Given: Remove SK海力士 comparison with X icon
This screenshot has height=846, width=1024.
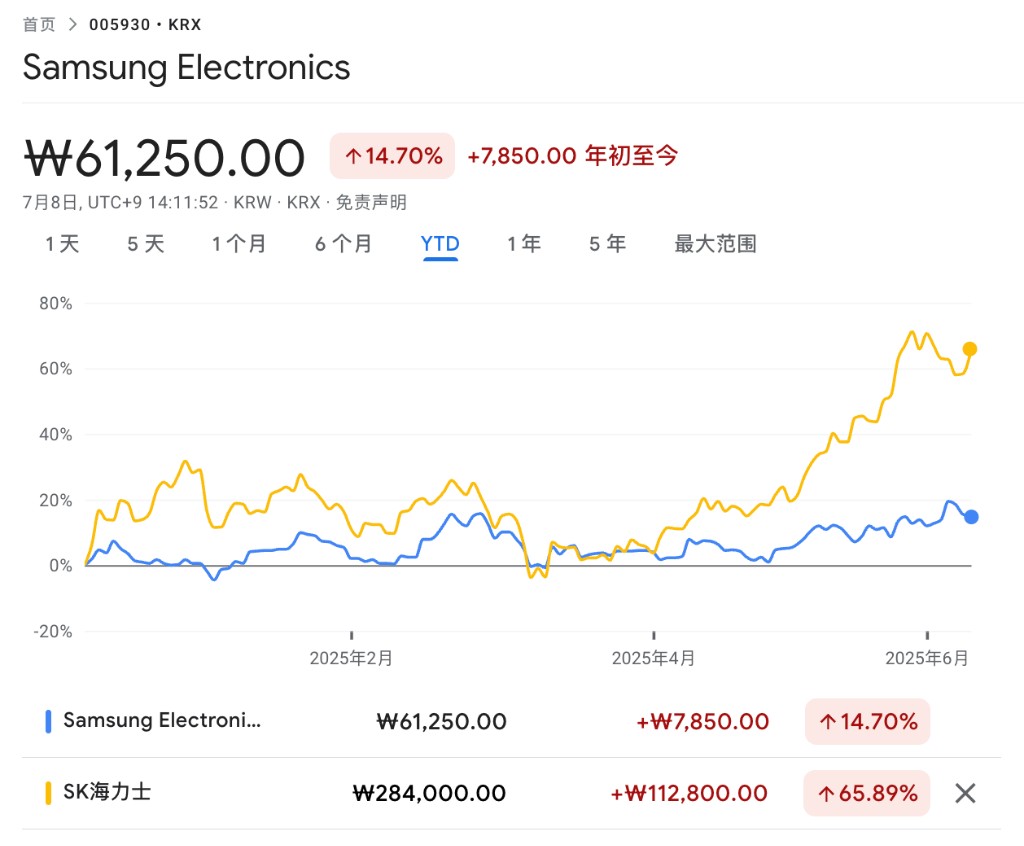Looking at the screenshot, I should click(x=964, y=793).
